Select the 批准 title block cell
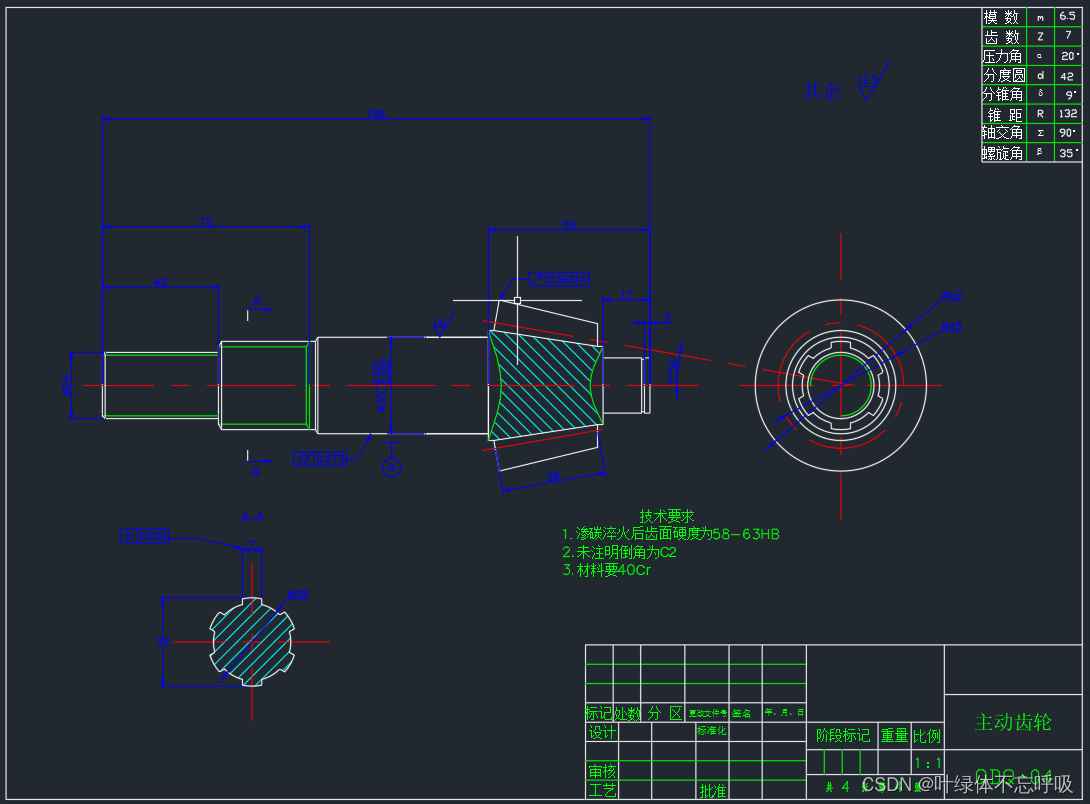 point(713,791)
